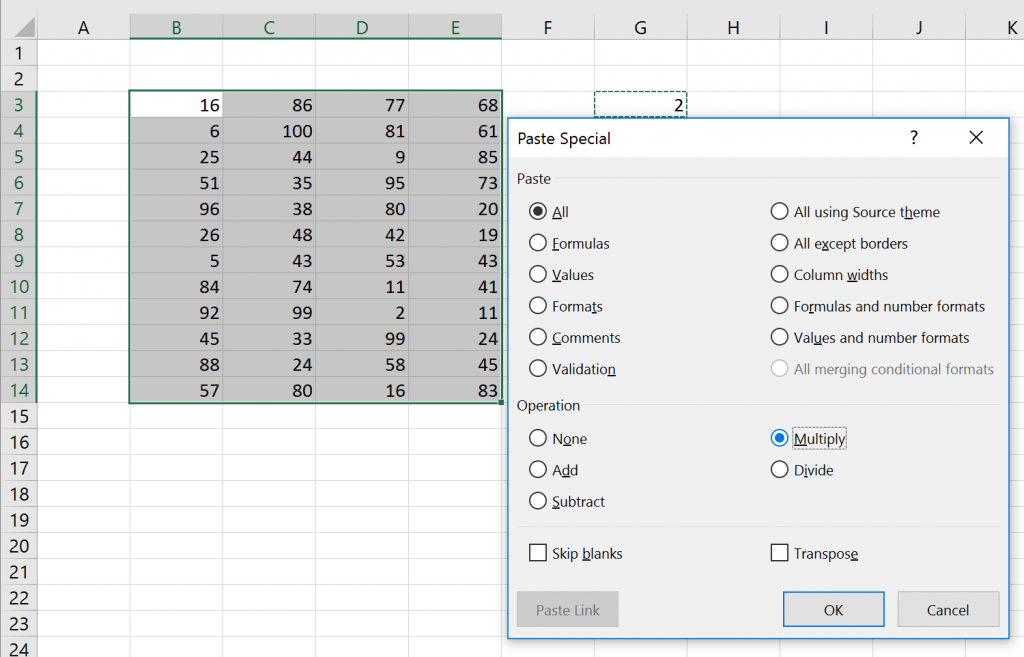Close the Paste Special dialog
The height and width of the screenshot is (657, 1024).
(976, 138)
